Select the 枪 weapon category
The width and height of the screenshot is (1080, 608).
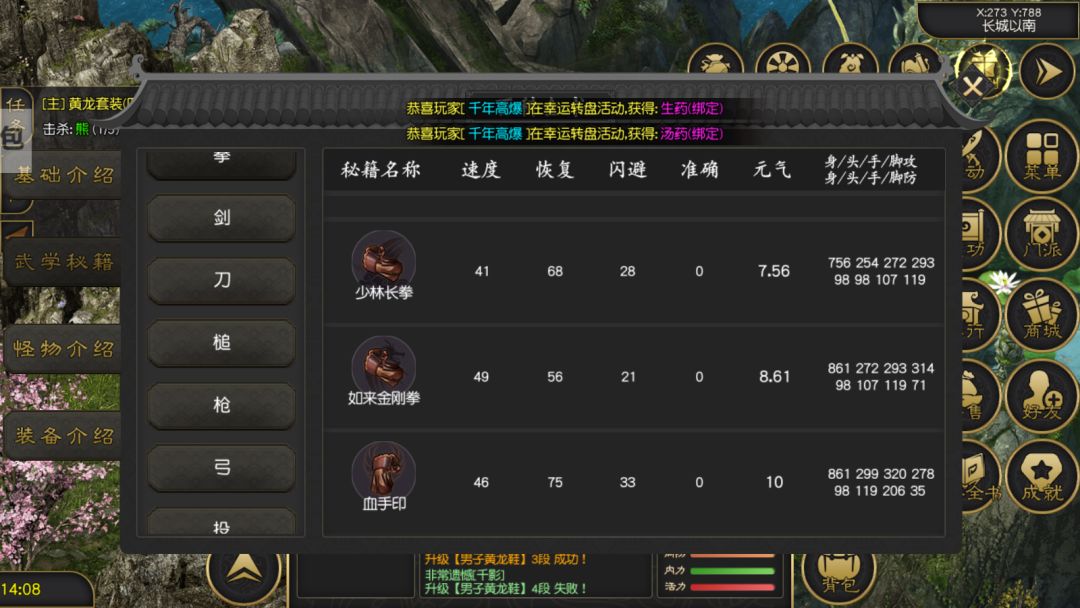(x=222, y=405)
